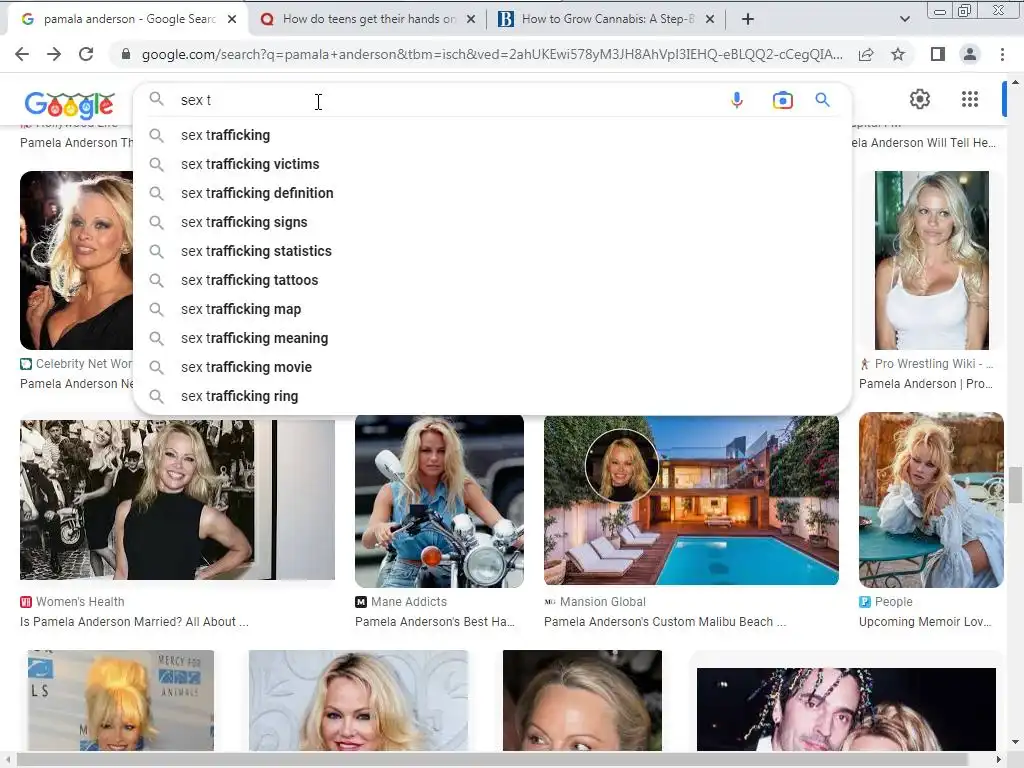1024x768 pixels.
Task: Close the pamala anderson Google Search tab
Action: (x=232, y=19)
